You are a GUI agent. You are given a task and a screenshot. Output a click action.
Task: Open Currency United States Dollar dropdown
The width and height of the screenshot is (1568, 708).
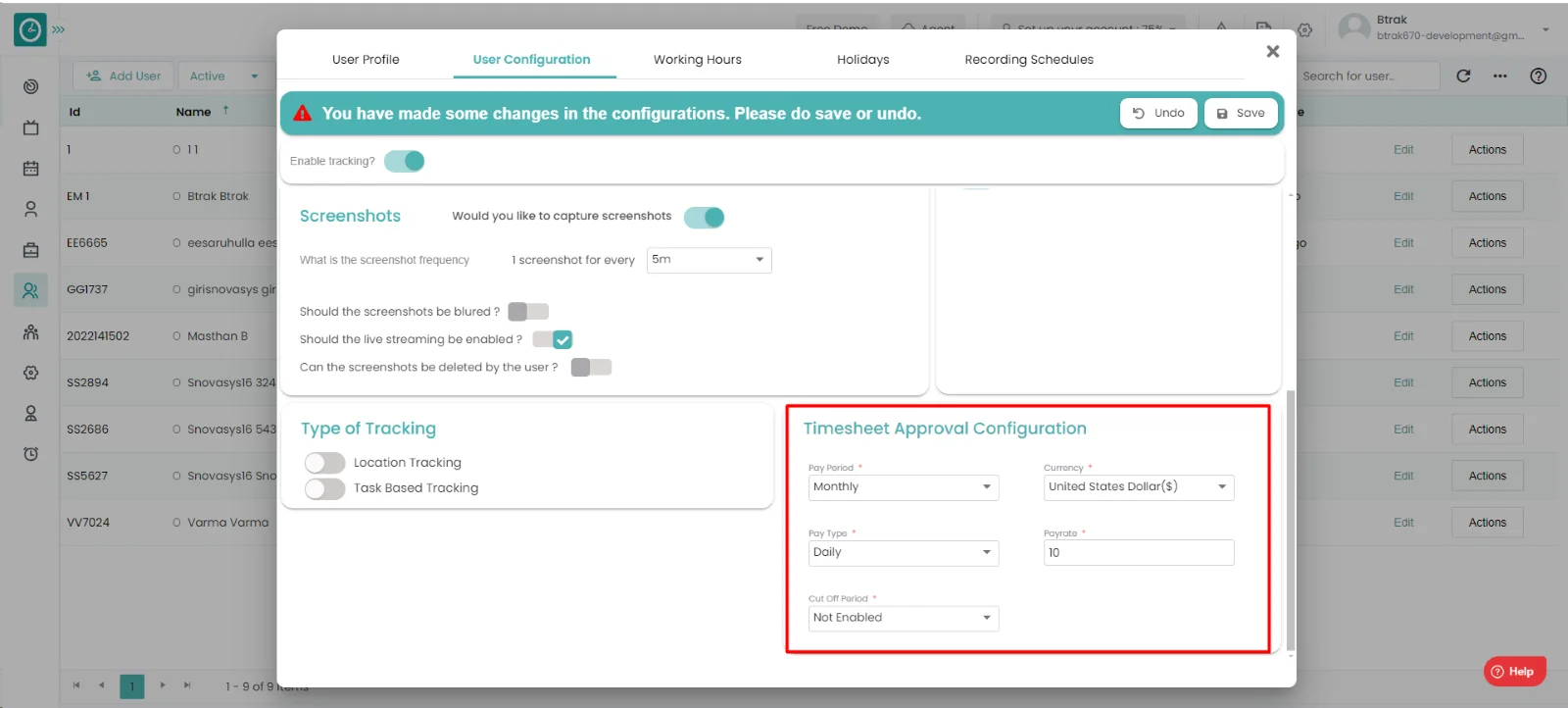pyautogui.click(x=1139, y=487)
